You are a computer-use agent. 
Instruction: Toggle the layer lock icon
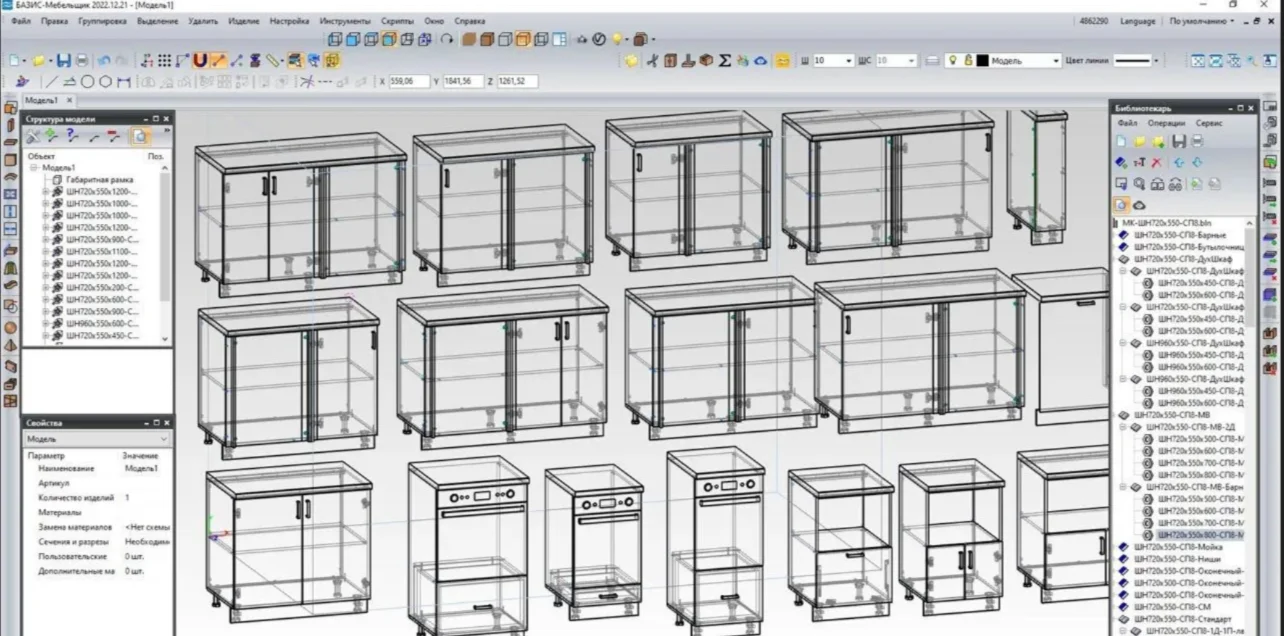[968, 61]
